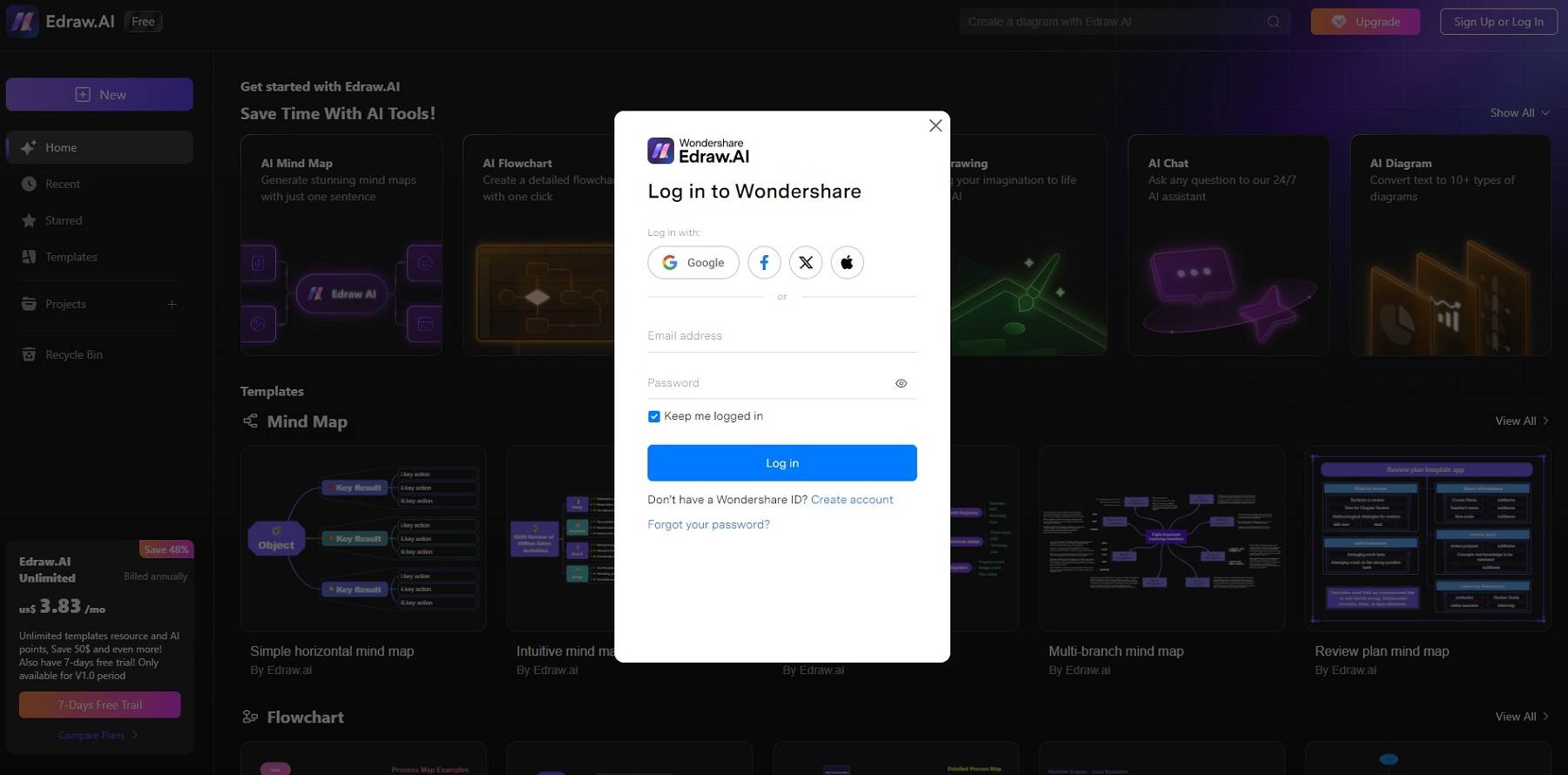Log in with X (Twitter) icon
The width and height of the screenshot is (1568, 775).
806,262
